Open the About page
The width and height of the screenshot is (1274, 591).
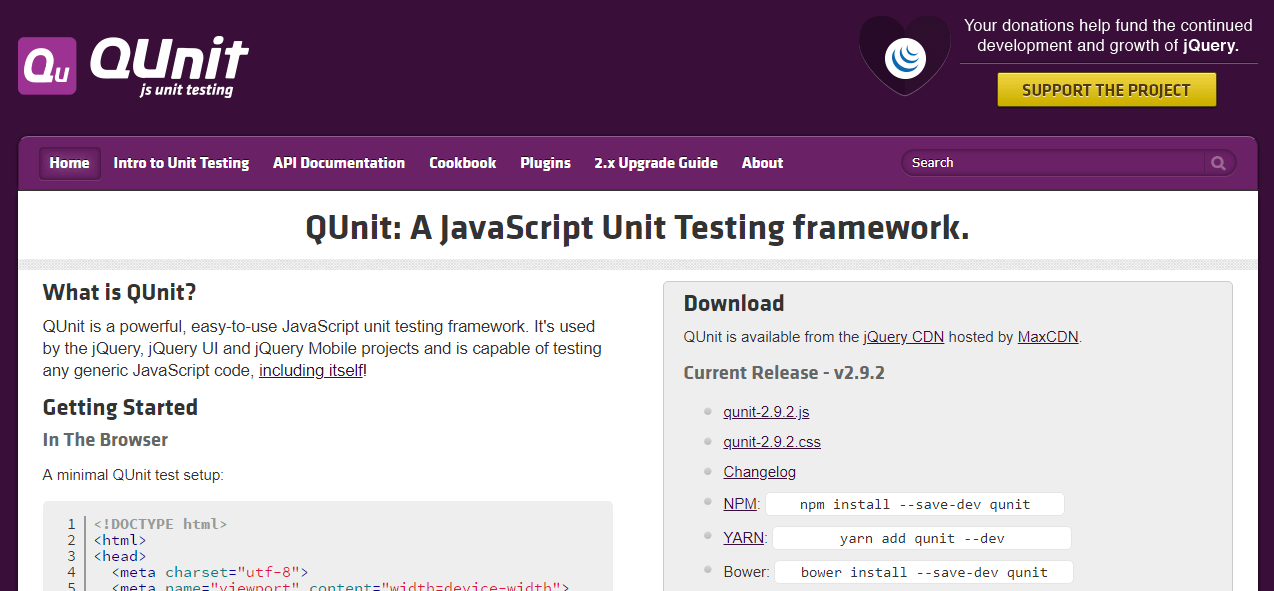(x=762, y=162)
